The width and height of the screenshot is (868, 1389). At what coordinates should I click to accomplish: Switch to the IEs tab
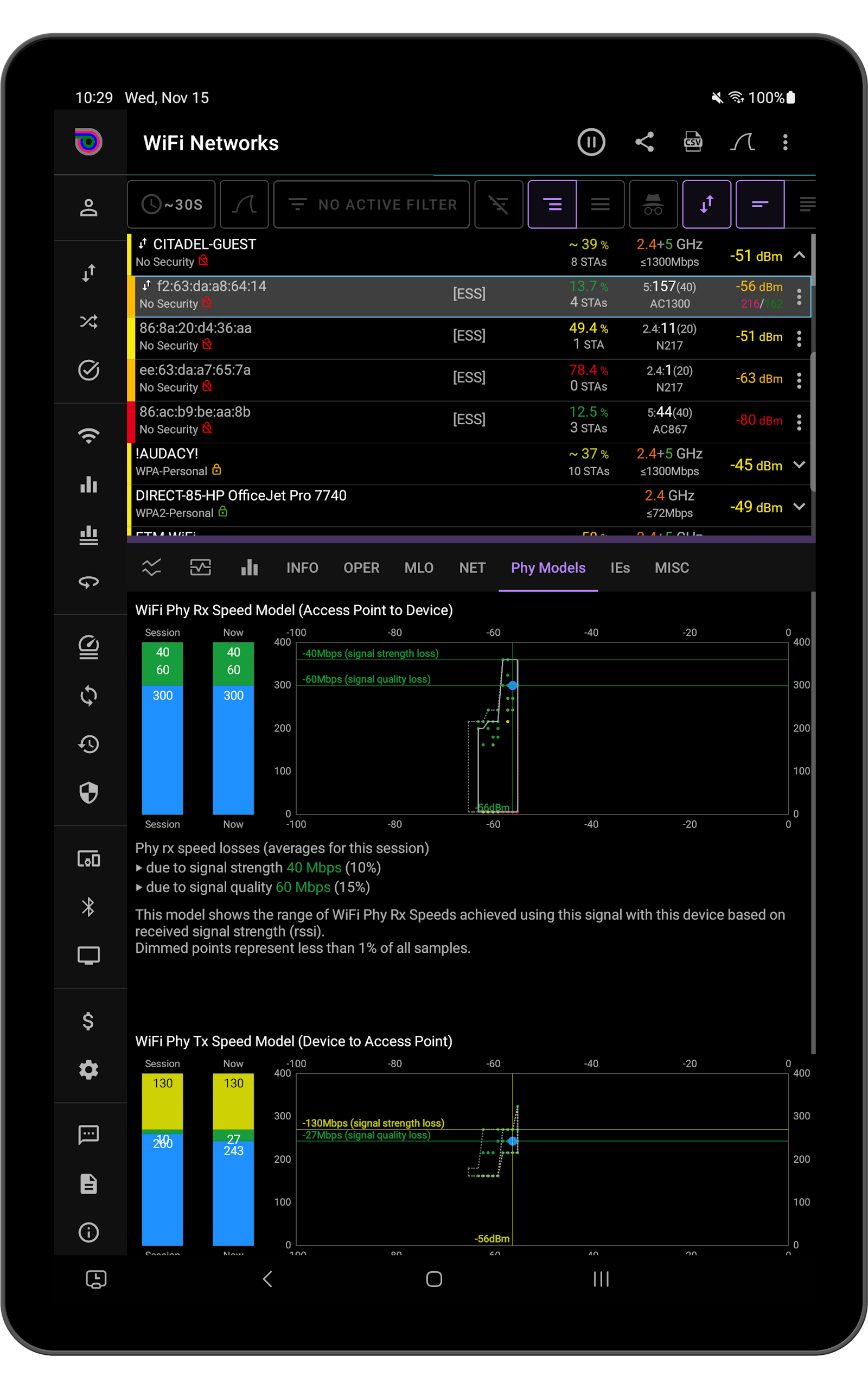[x=620, y=568]
